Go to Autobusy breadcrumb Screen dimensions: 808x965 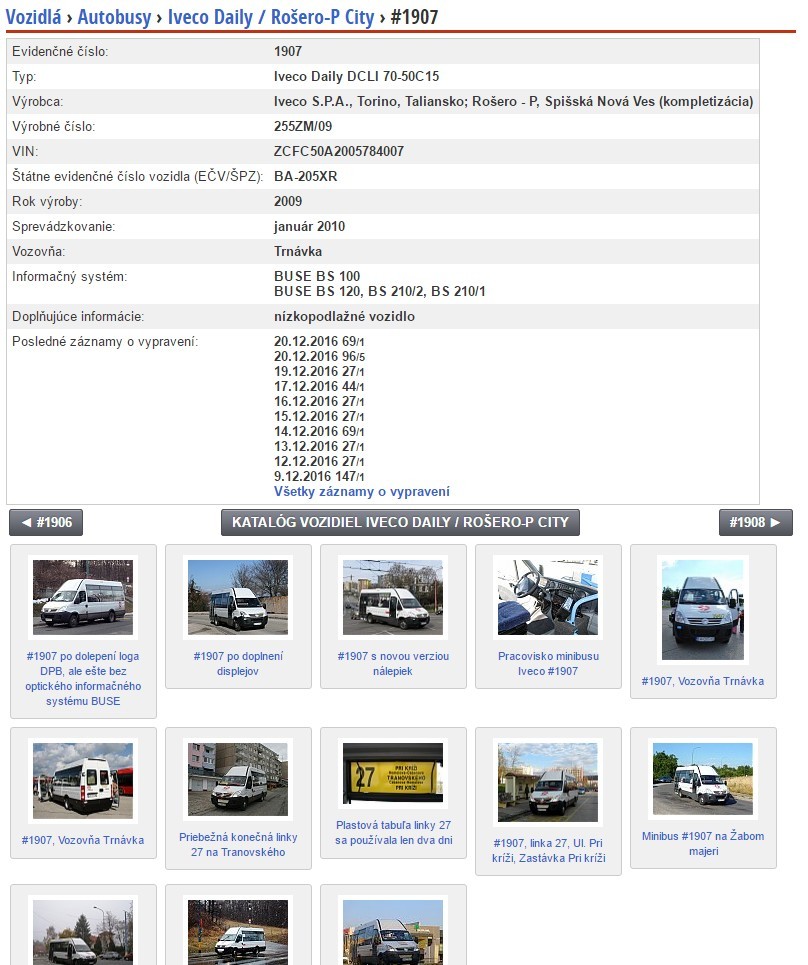click(114, 17)
